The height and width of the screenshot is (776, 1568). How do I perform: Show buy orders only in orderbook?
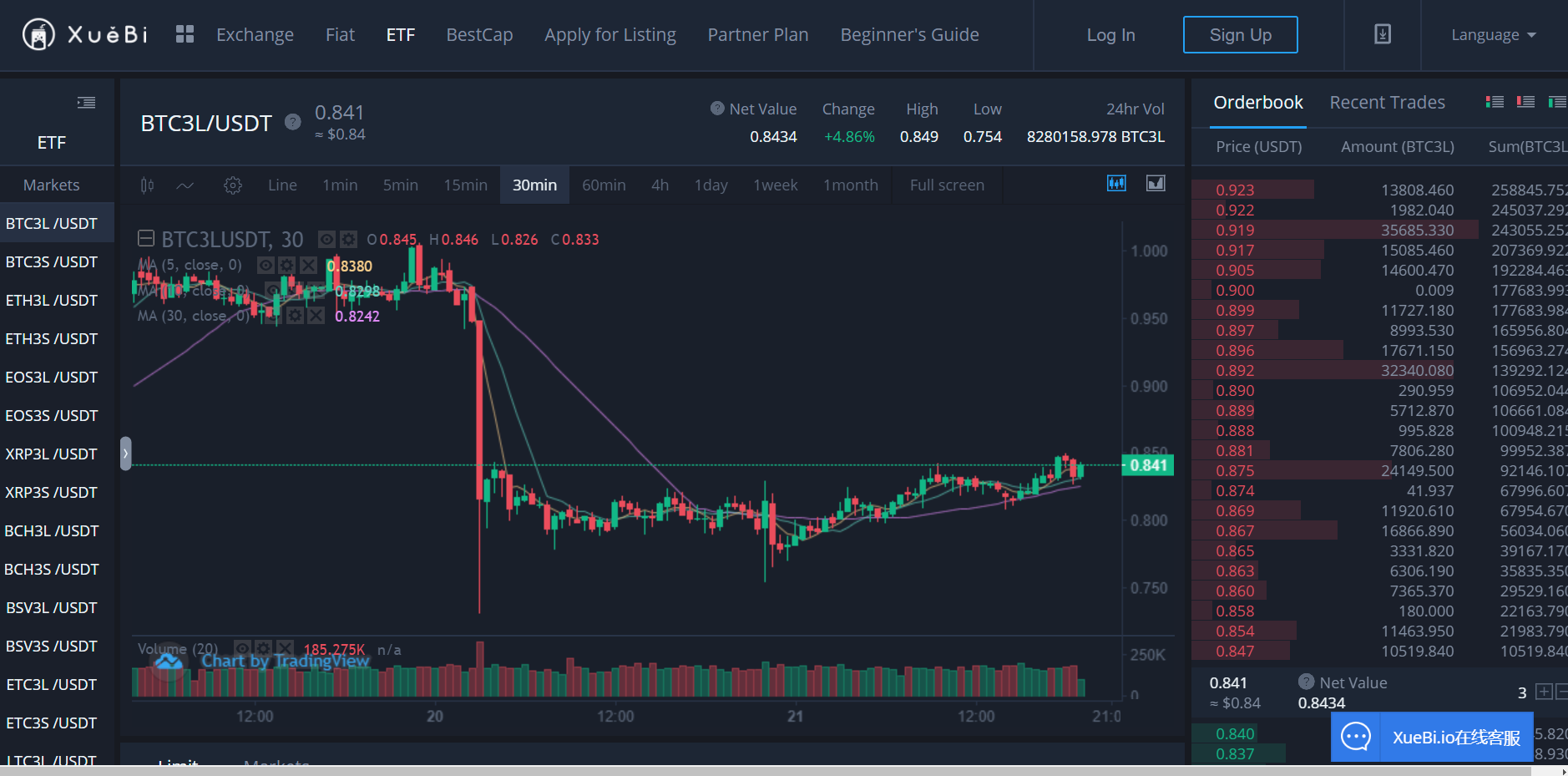pyautogui.click(x=1556, y=102)
